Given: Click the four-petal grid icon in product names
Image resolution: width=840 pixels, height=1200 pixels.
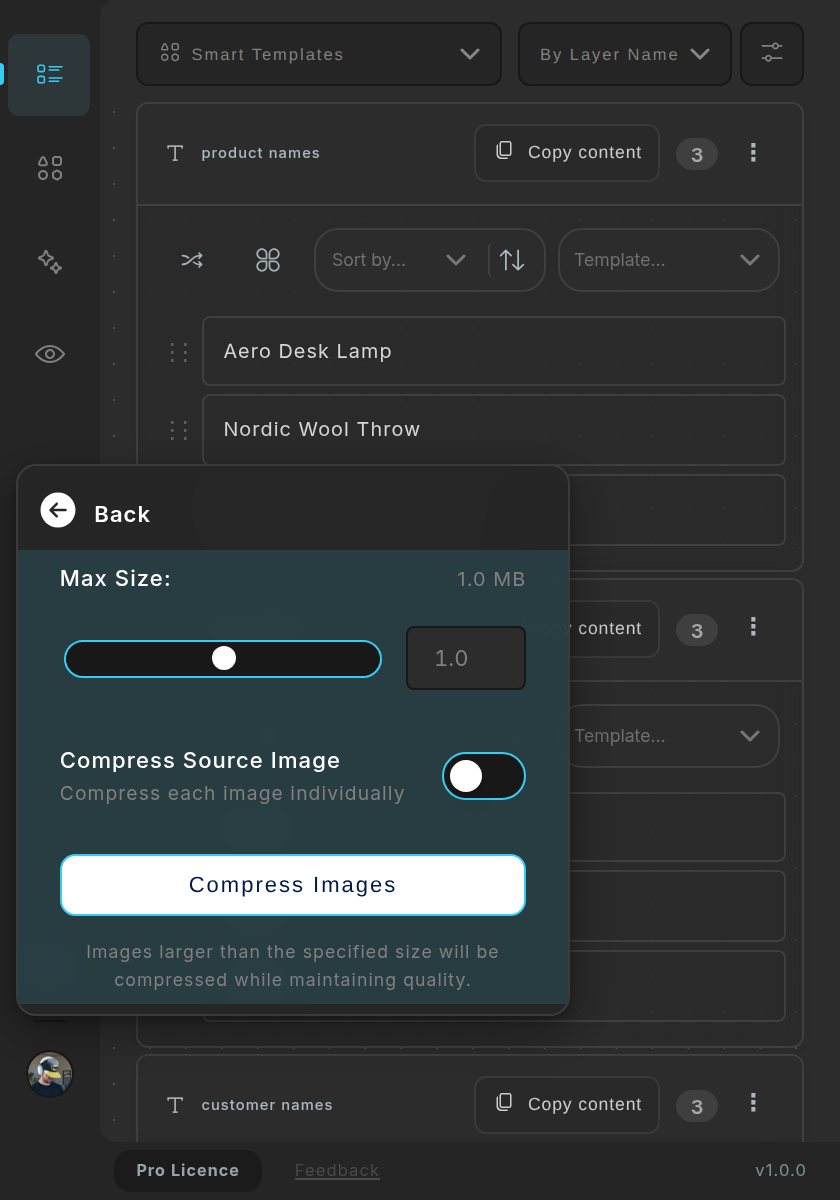Looking at the screenshot, I should pos(268,260).
